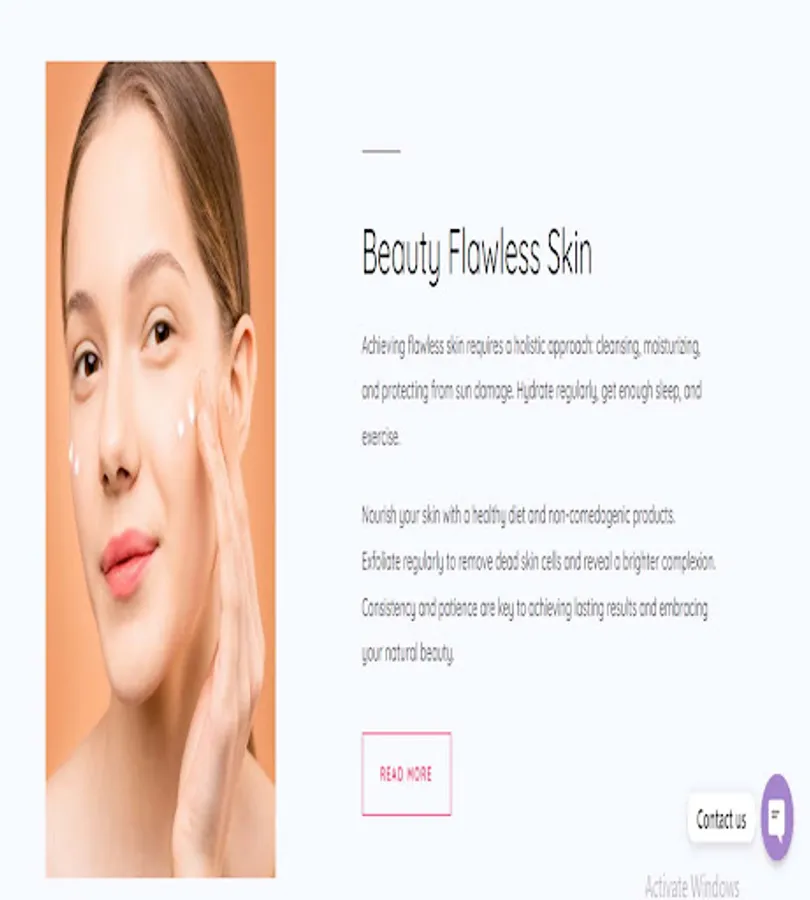Image resolution: width=810 pixels, height=900 pixels.
Task: Click the READ MORE button
Action: 406,774
